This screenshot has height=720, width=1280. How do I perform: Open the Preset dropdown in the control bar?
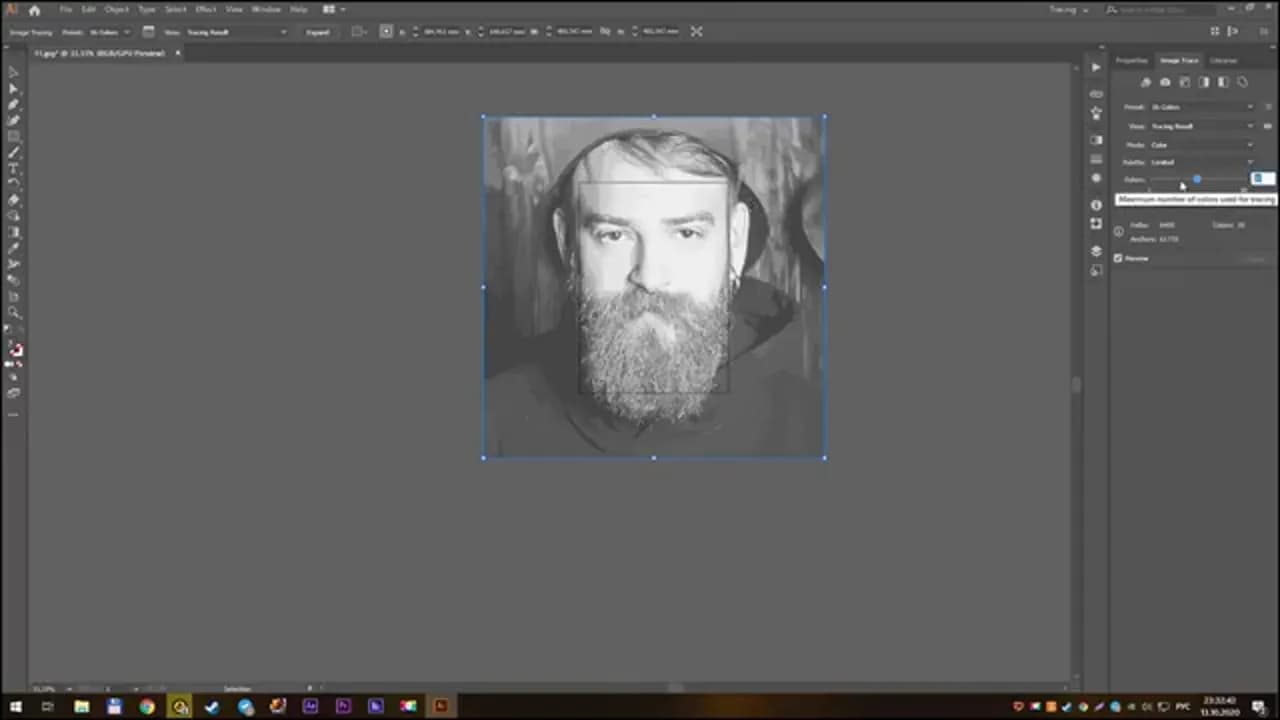coord(109,32)
